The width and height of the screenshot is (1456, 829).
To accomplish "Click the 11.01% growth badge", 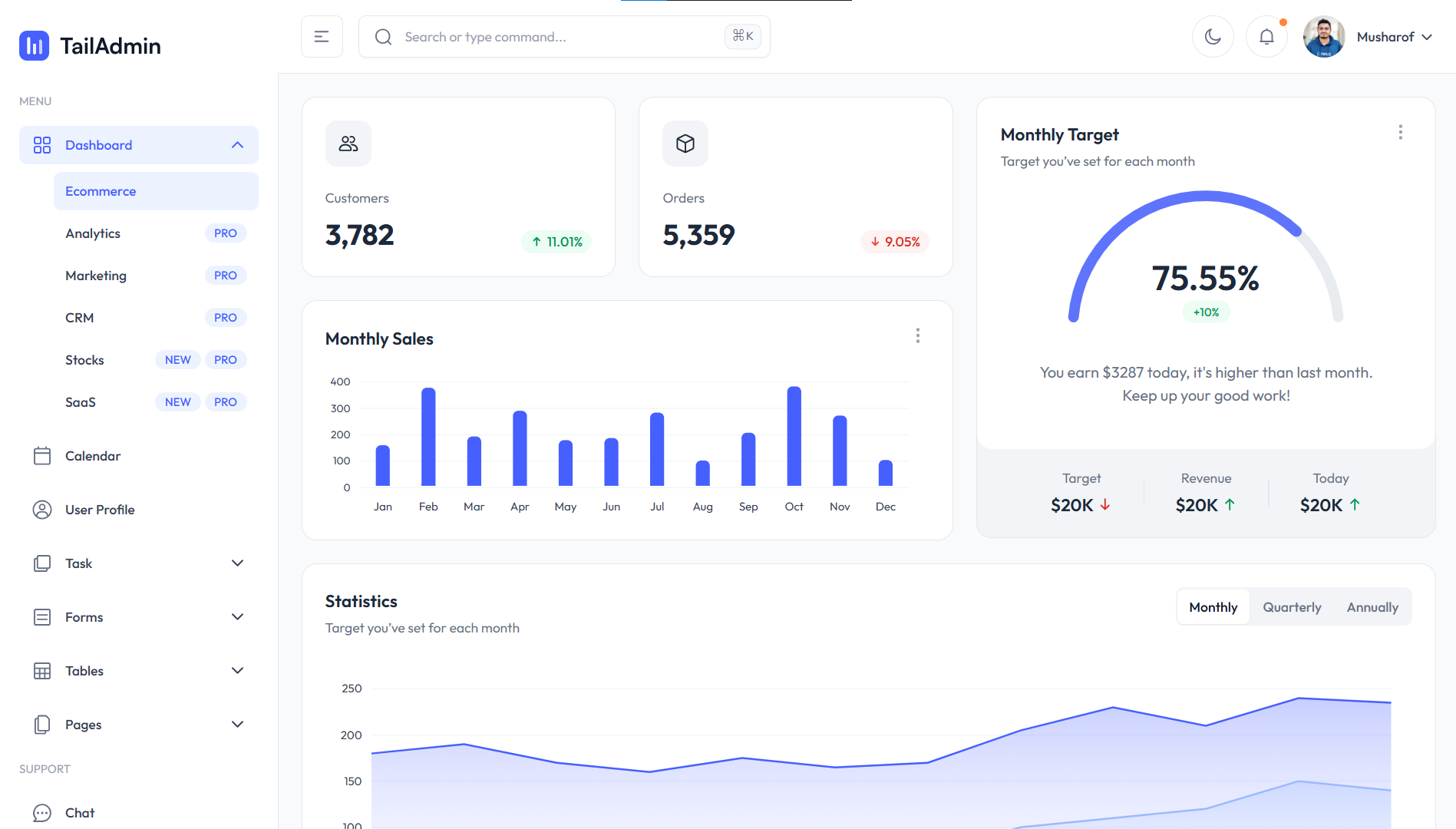I will (556, 242).
